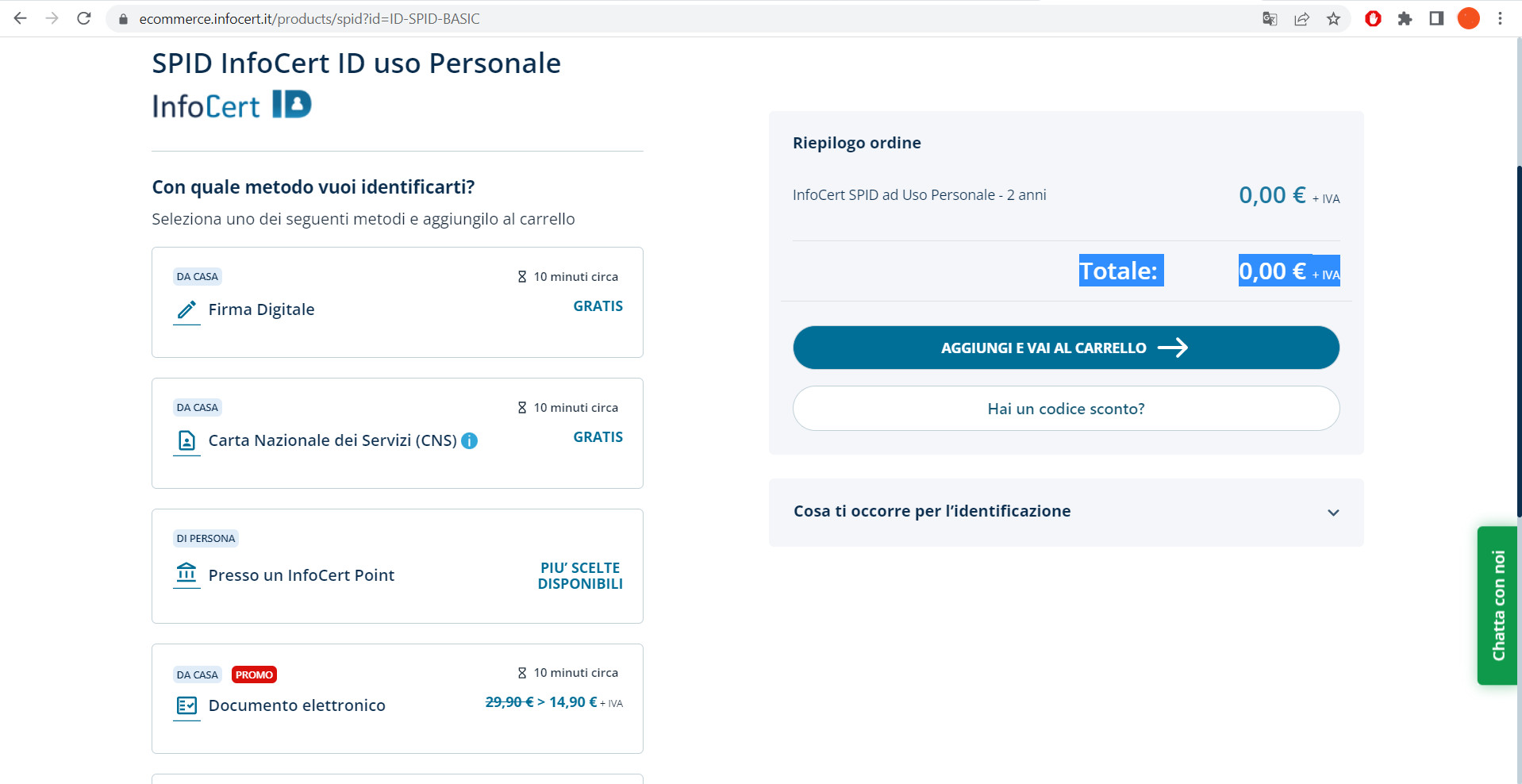1522x784 pixels.
Task: Bookmark this page with the star icon
Action: [1333, 18]
